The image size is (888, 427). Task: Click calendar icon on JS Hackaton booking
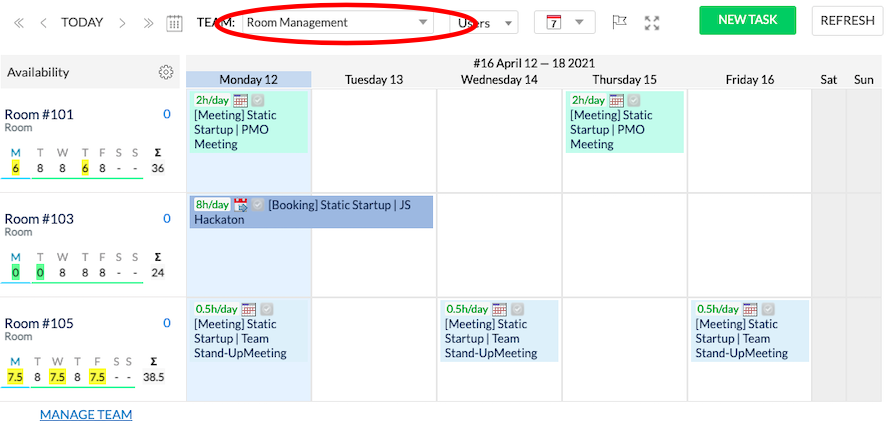[240, 205]
